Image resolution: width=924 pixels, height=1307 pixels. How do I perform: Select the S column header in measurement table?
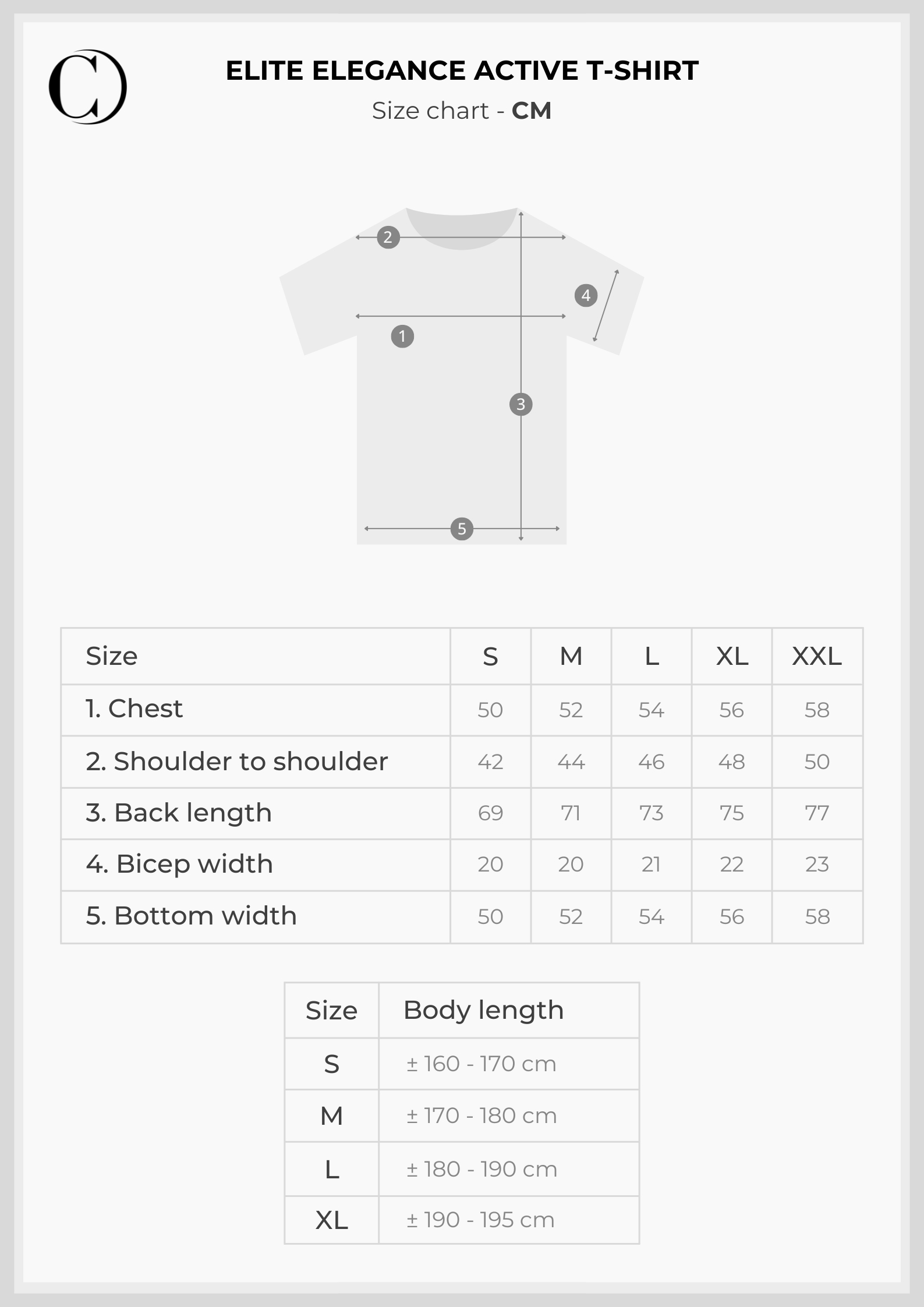pos(490,657)
